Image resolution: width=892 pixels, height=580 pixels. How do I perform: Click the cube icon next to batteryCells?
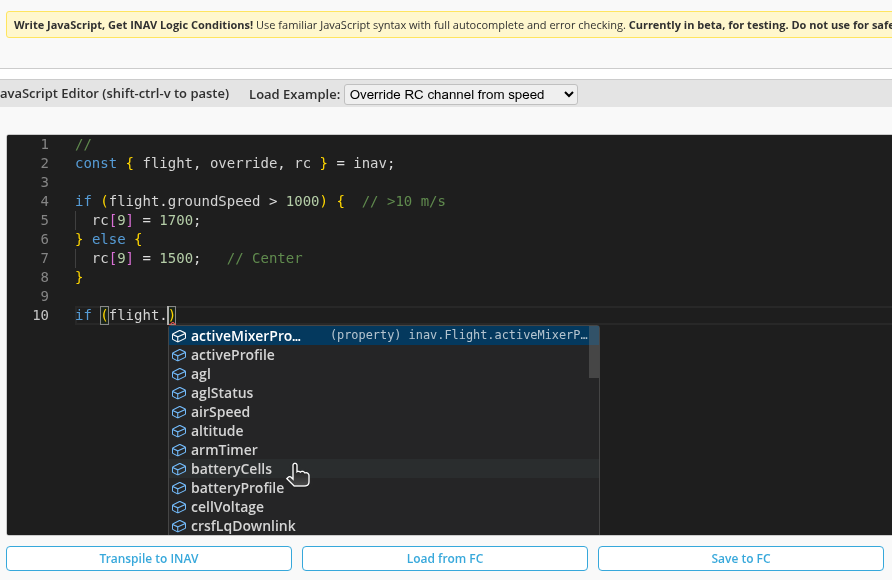point(179,469)
